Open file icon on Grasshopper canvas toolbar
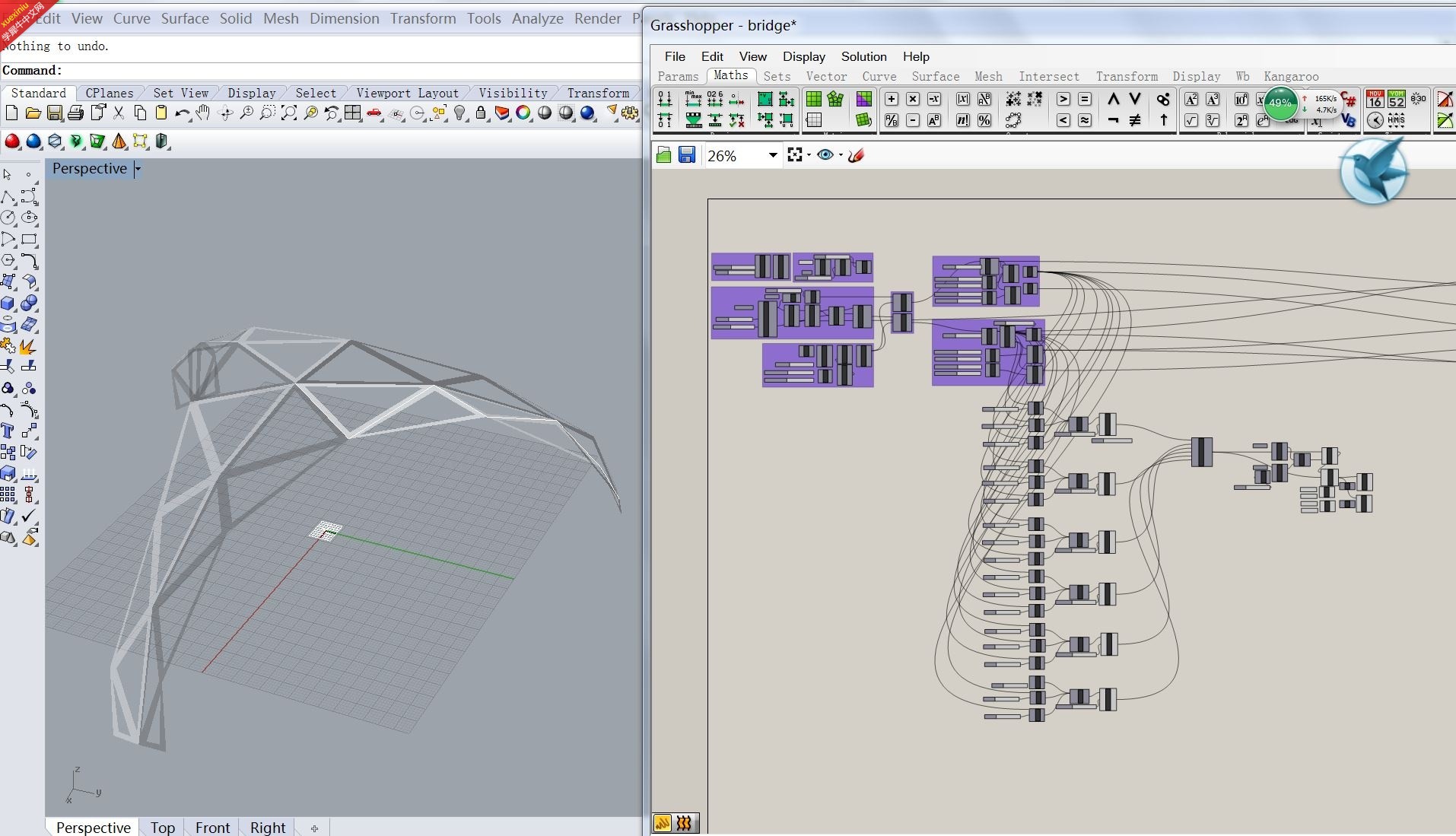 click(x=663, y=155)
